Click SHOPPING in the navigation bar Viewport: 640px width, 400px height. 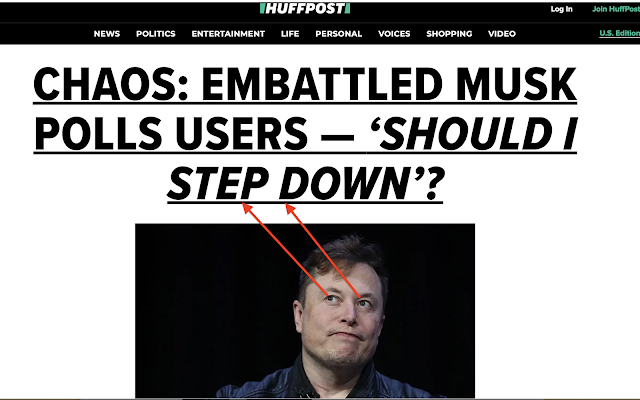[449, 34]
